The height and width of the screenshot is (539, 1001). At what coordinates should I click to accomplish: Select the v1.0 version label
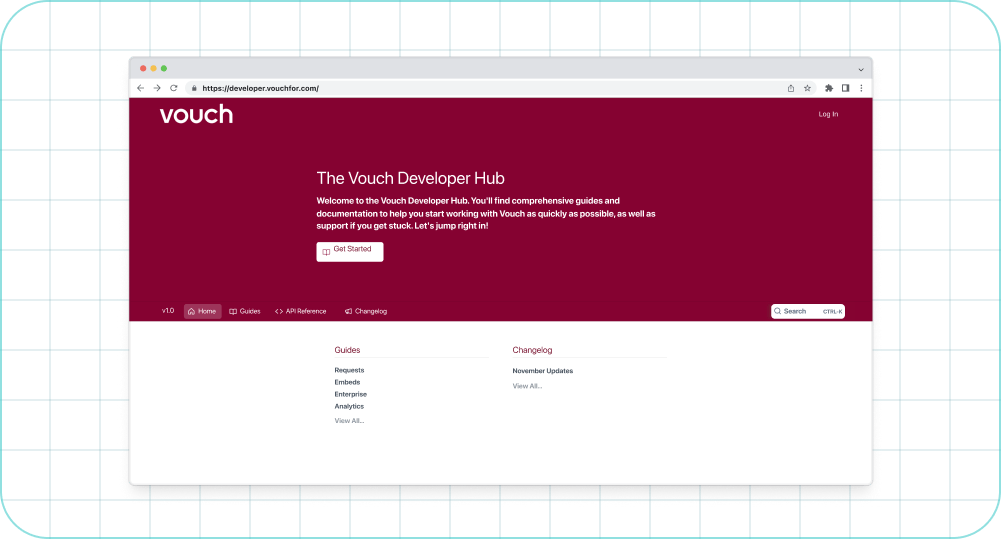coord(168,311)
